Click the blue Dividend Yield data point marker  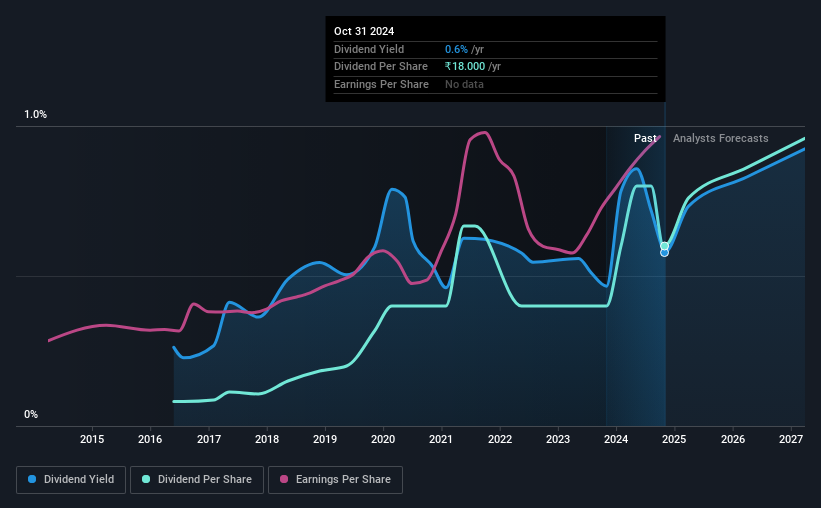[x=664, y=253]
